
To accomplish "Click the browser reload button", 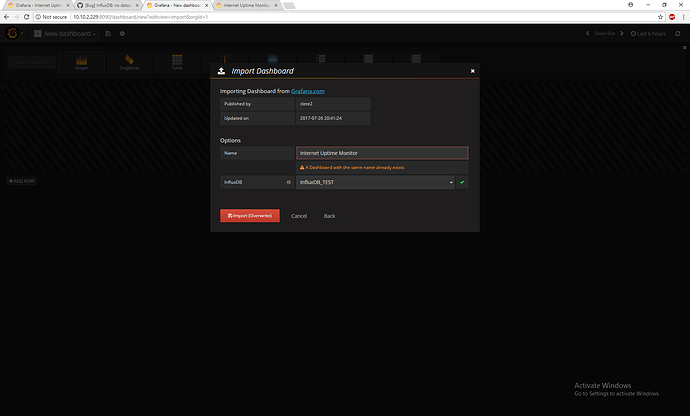I will click(x=26, y=17).
